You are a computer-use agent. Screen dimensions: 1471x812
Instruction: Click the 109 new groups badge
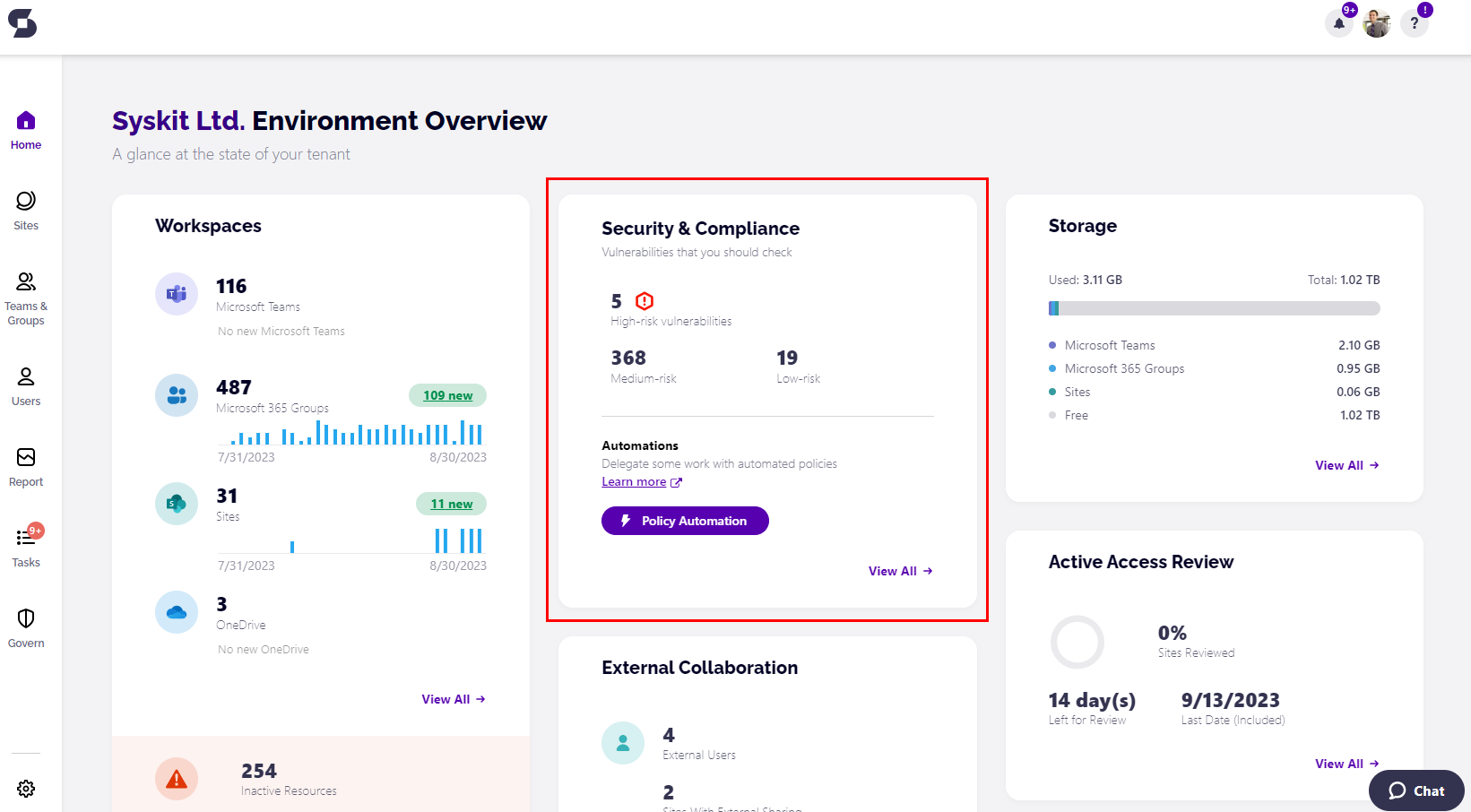447,395
